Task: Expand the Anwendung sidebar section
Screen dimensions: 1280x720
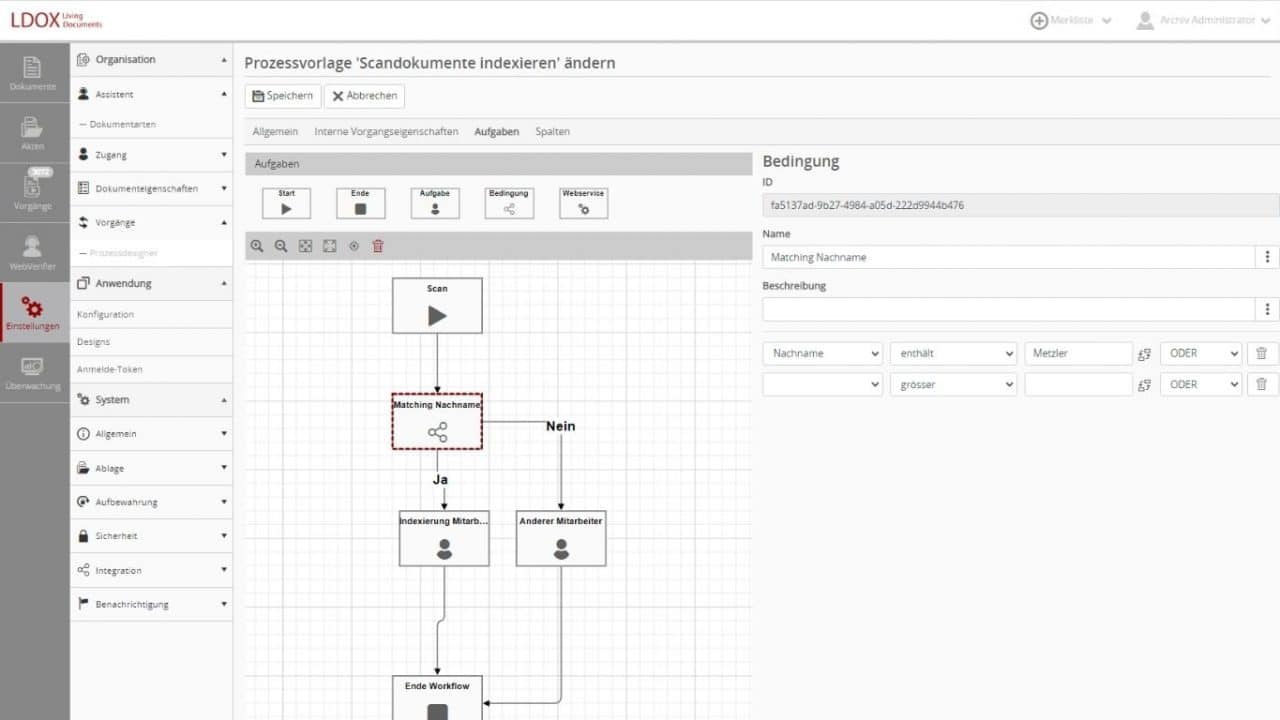Action: click(x=151, y=283)
